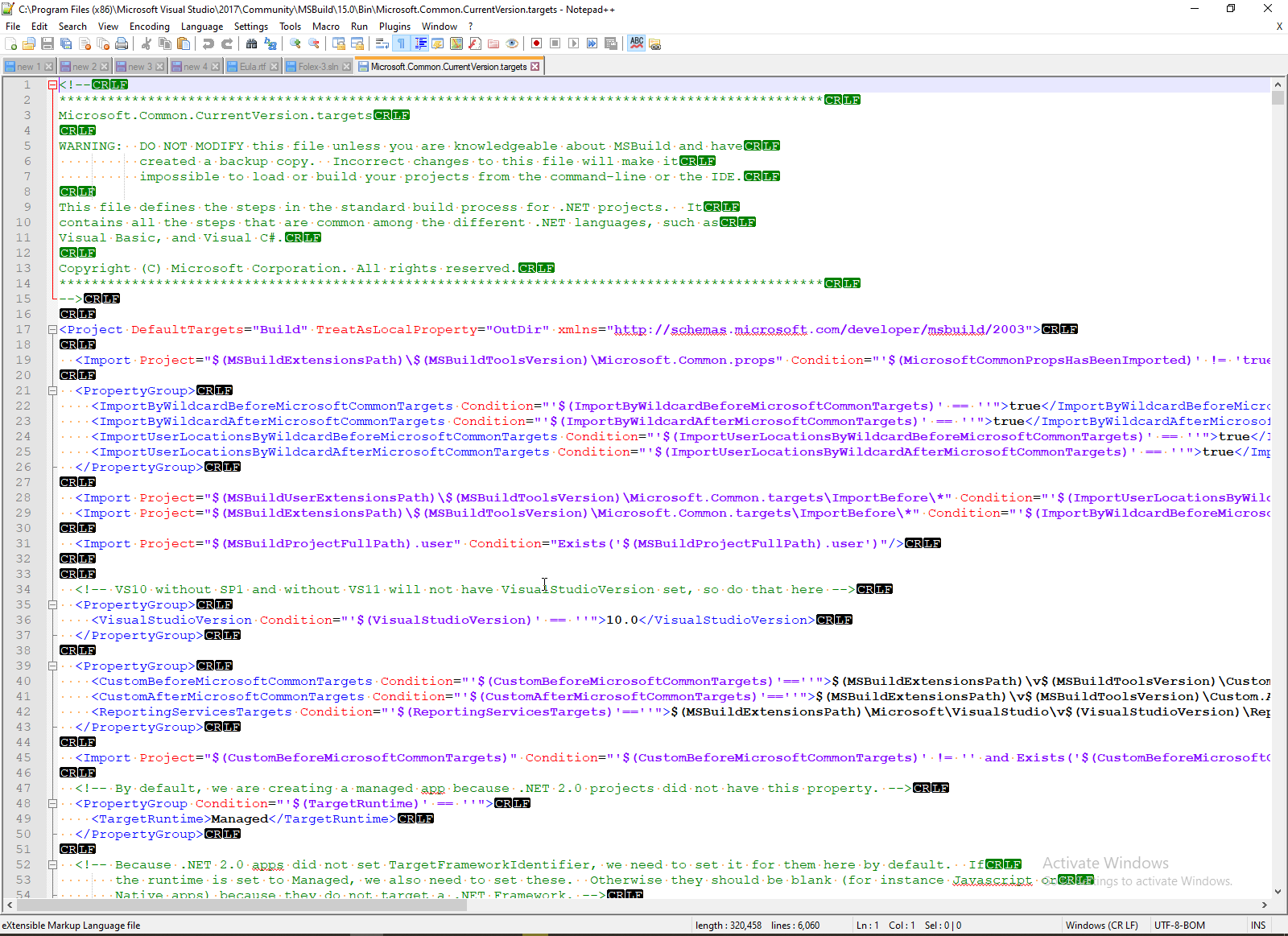Open the Plugins menu
1288x936 pixels.
(x=394, y=27)
